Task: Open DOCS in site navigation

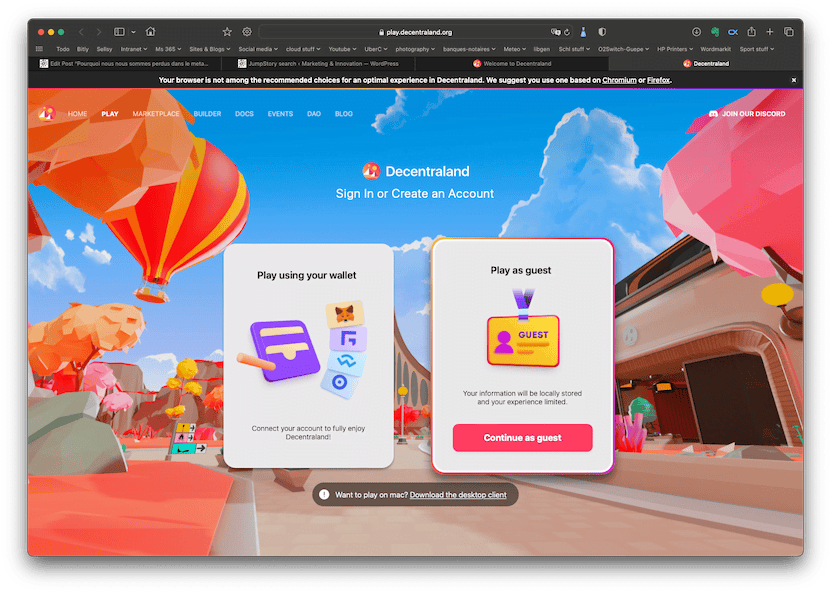Action: click(244, 114)
